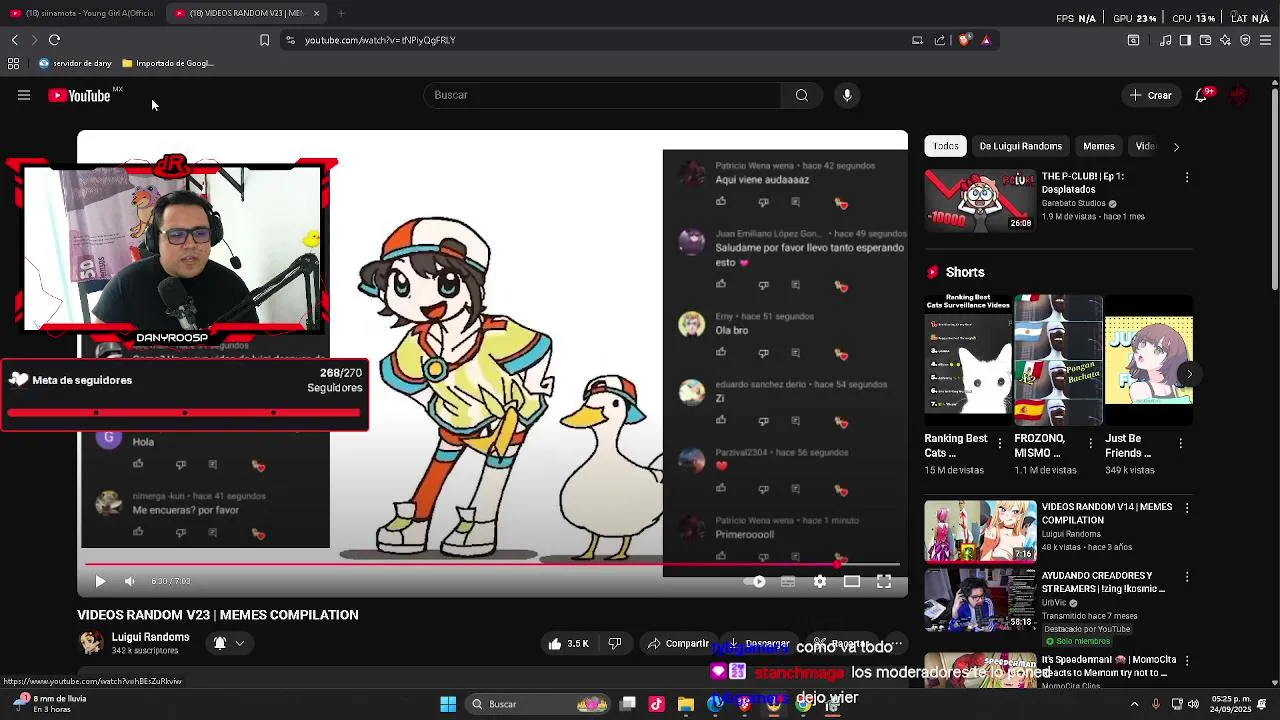Screen dimensions: 1280x720
Task: Play the video with play button
Action: [100, 581]
